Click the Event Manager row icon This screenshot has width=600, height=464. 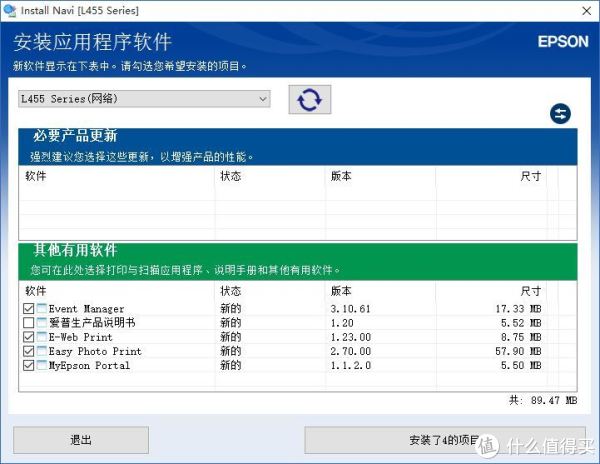pos(42,308)
